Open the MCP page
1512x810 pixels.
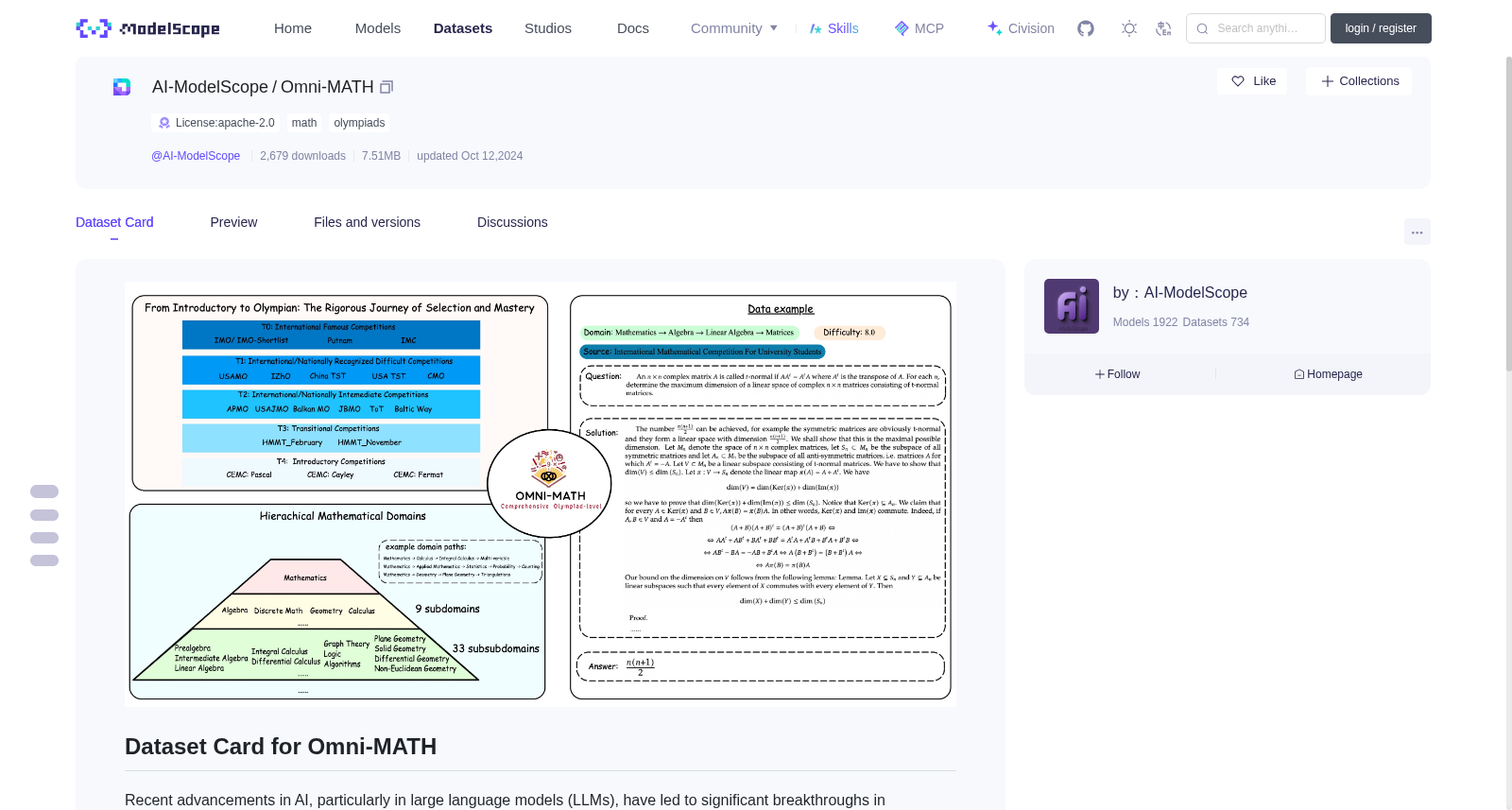tap(919, 28)
